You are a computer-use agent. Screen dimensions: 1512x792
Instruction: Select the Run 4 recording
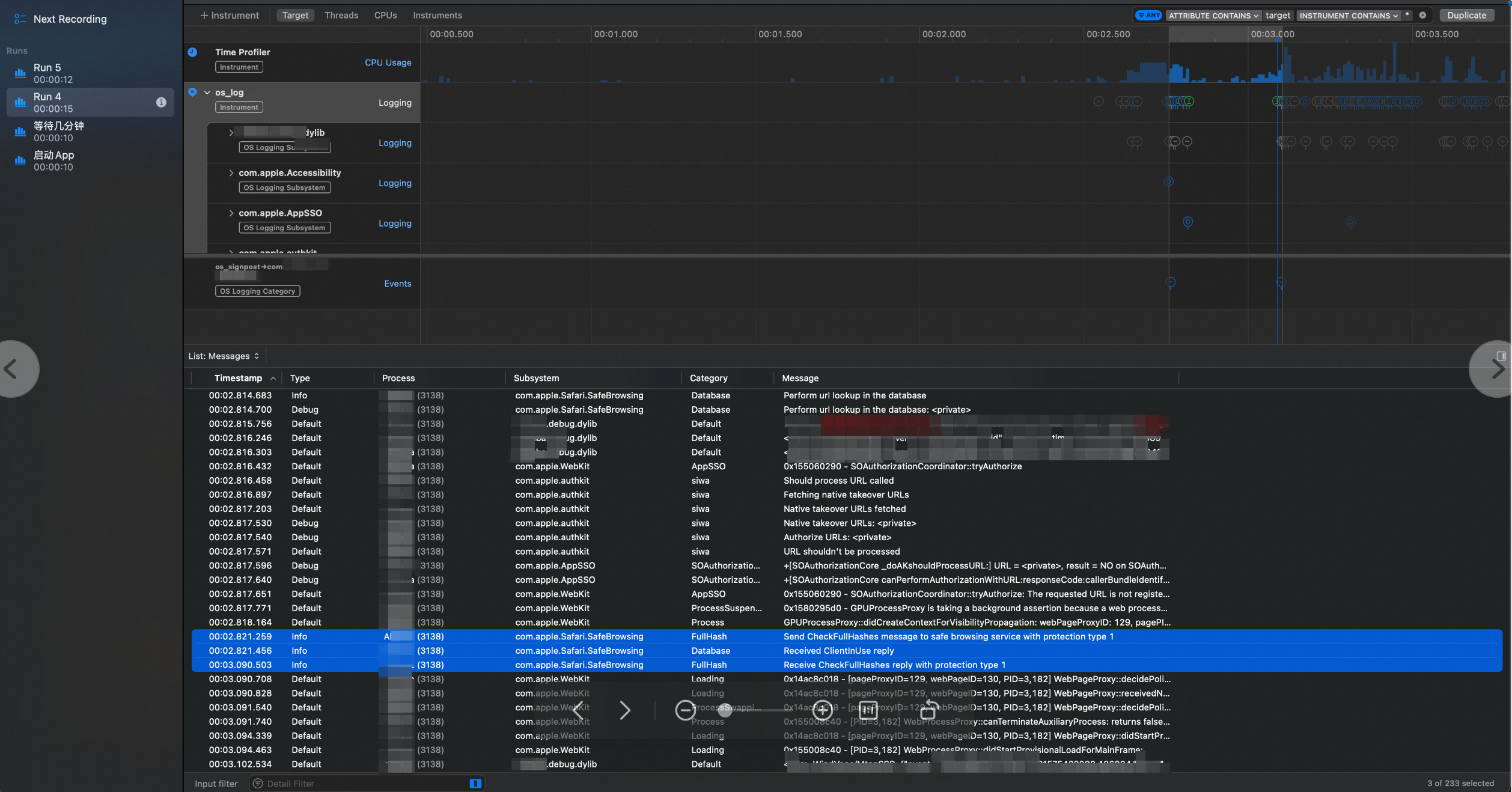90,102
